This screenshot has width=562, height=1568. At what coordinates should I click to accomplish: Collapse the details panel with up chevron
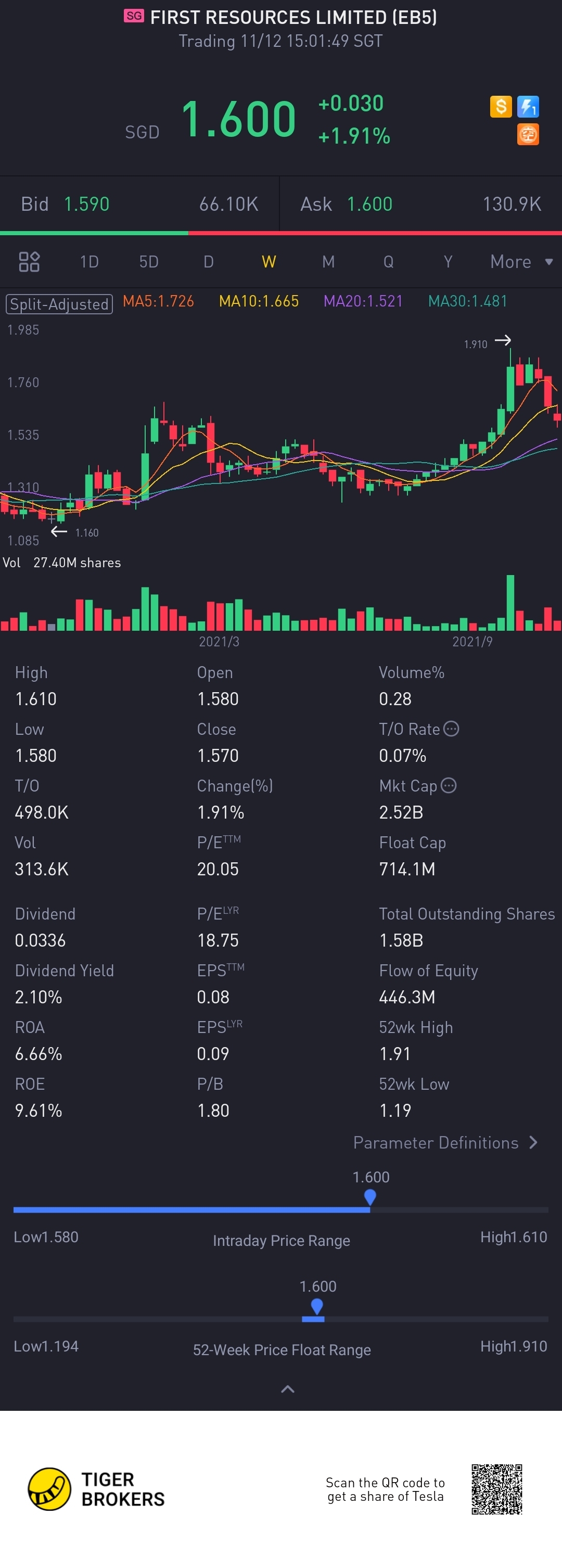[287, 1389]
